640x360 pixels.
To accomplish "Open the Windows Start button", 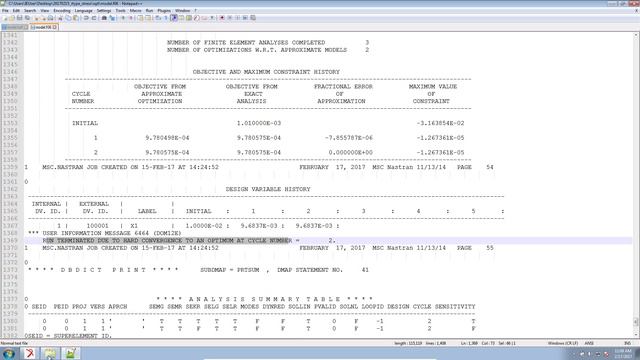I will pyautogui.click(x=8, y=353).
